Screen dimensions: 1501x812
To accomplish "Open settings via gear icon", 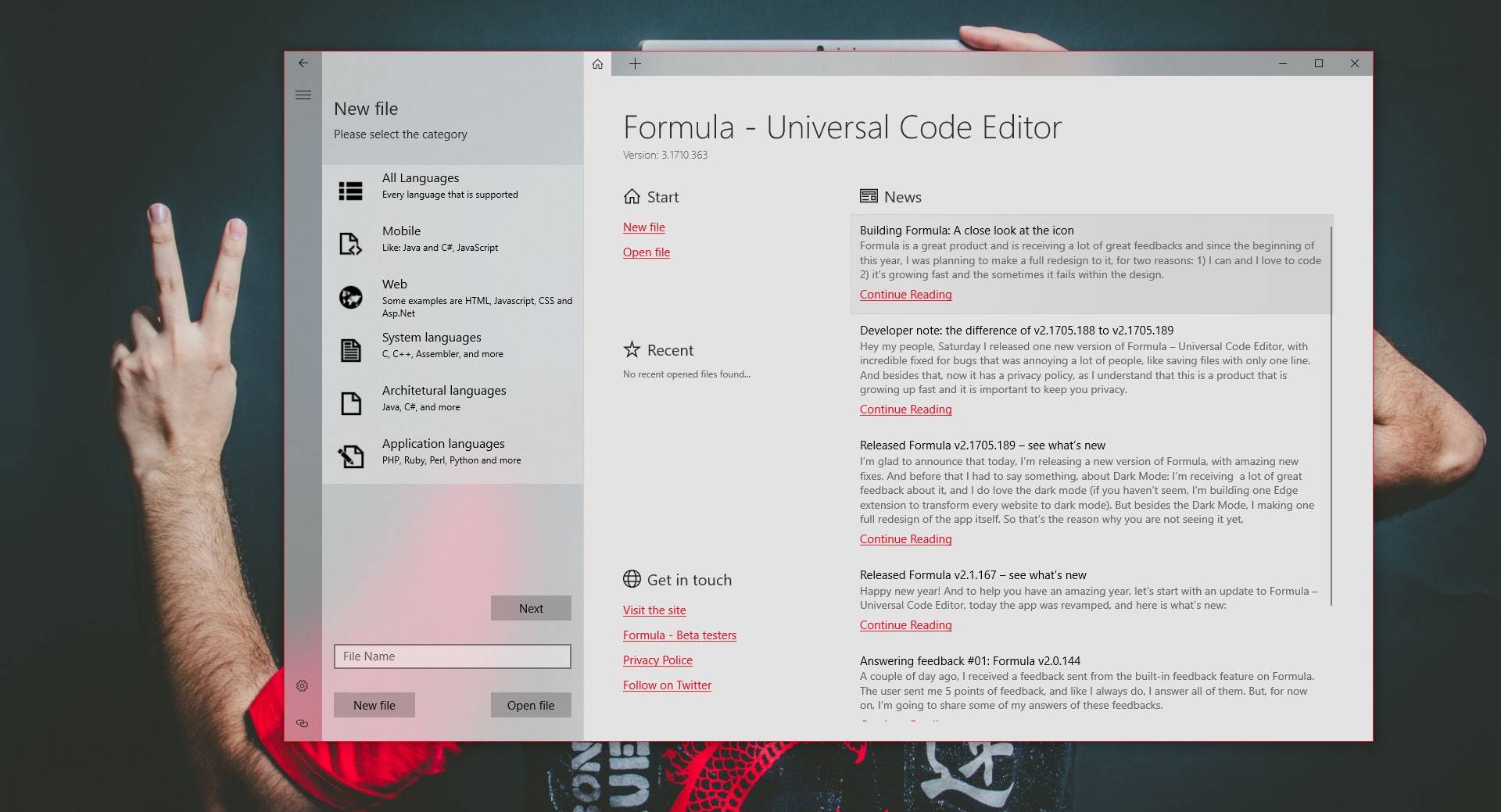I will point(303,686).
